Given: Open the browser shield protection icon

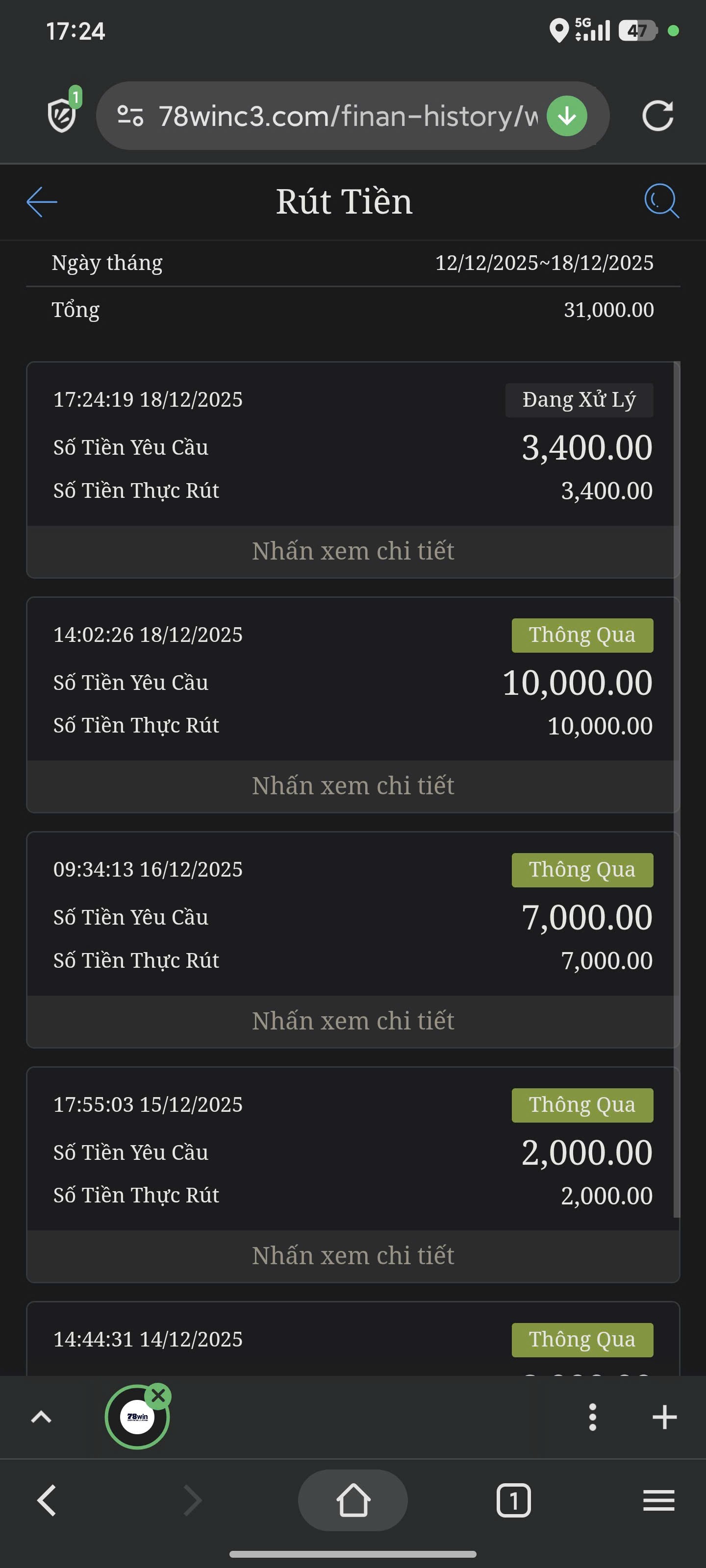Looking at the screenshot, I should (62, 115).
